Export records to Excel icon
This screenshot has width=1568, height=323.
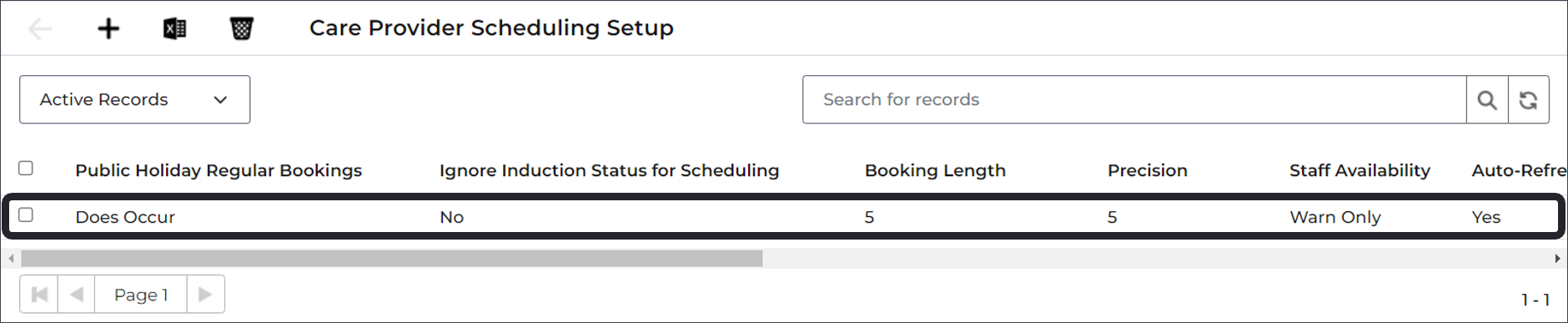pyautogui.click(x=174, y=29)
